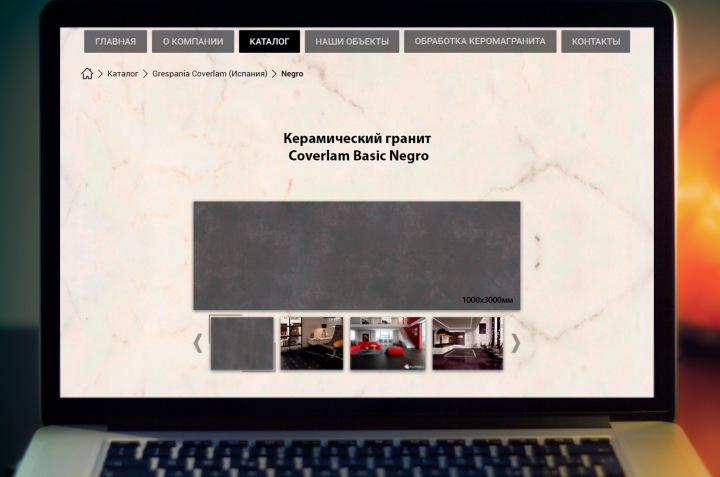
Task: Open ОБРАБОТКА КЕРОМАГРАНИТА page
Action: point(480,41)
